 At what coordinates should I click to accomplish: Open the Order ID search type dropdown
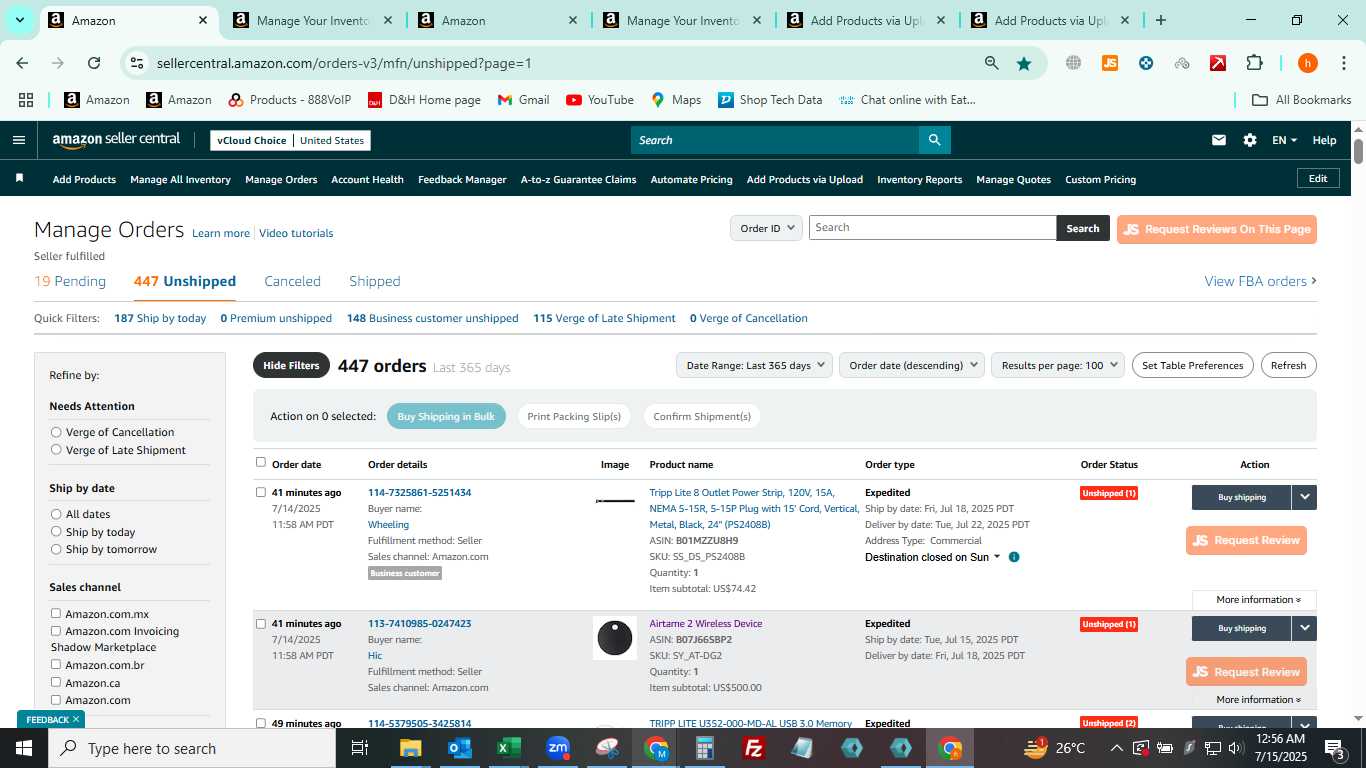tap(766, 228)
